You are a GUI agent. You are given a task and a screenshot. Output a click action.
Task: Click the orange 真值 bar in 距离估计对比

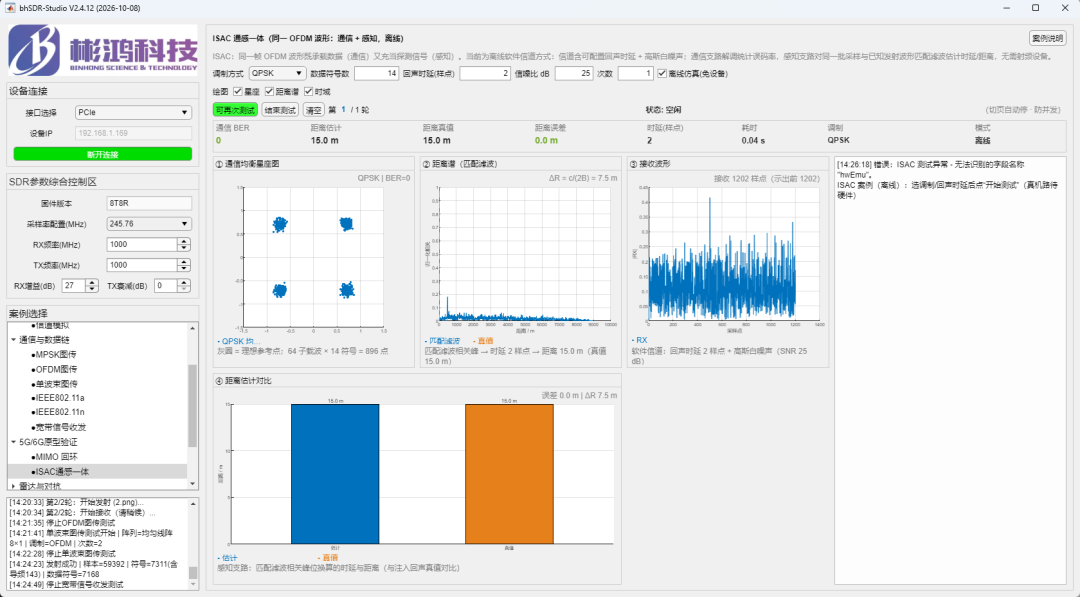[509, 474]
